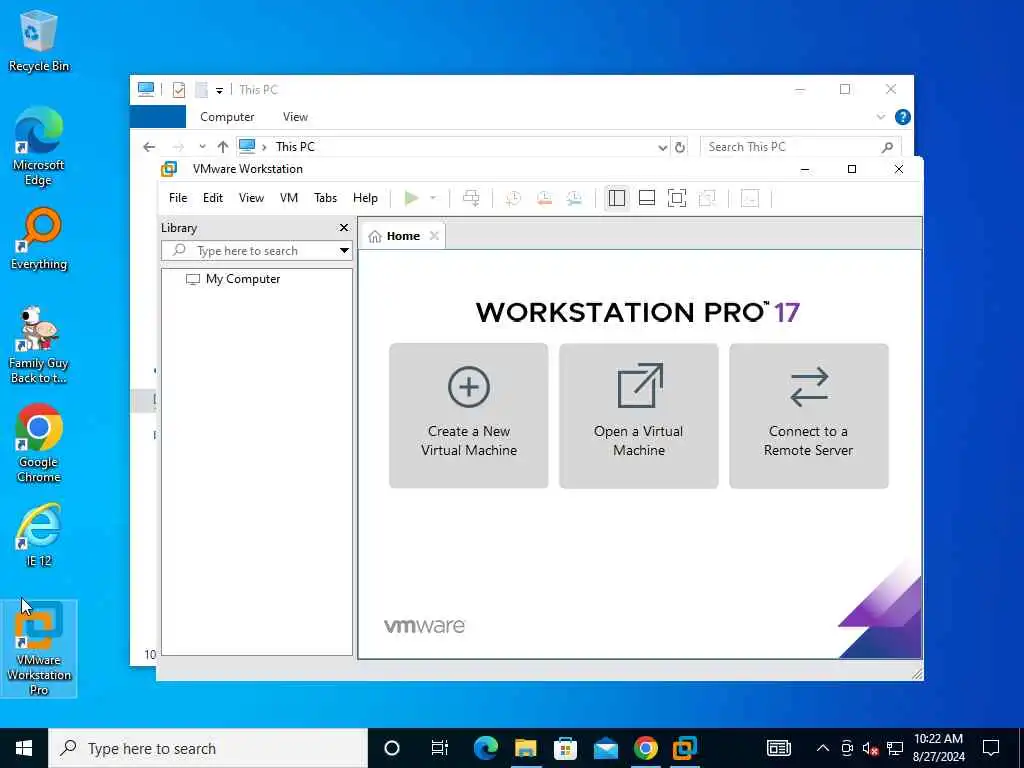Select the Family Guy desktop shortcut
Screen dimensions: 1024x768
[39, 345]
